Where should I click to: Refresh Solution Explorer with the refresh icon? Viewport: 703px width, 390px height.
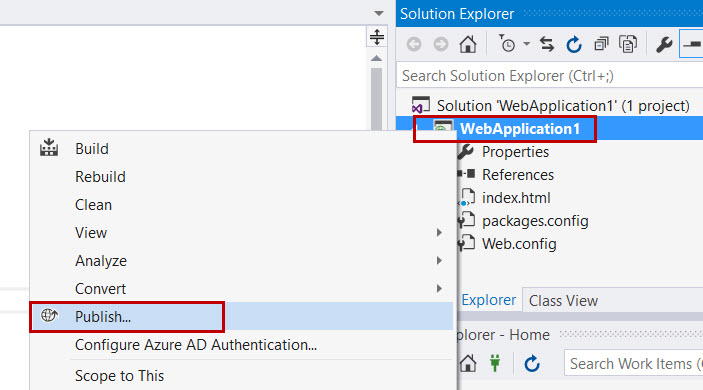574,44
